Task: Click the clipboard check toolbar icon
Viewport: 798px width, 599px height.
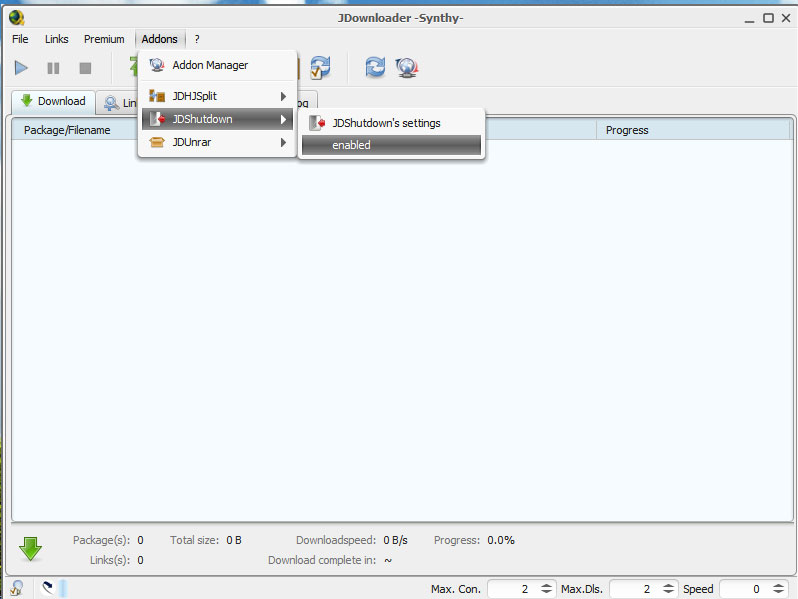Action: point(320,68)
